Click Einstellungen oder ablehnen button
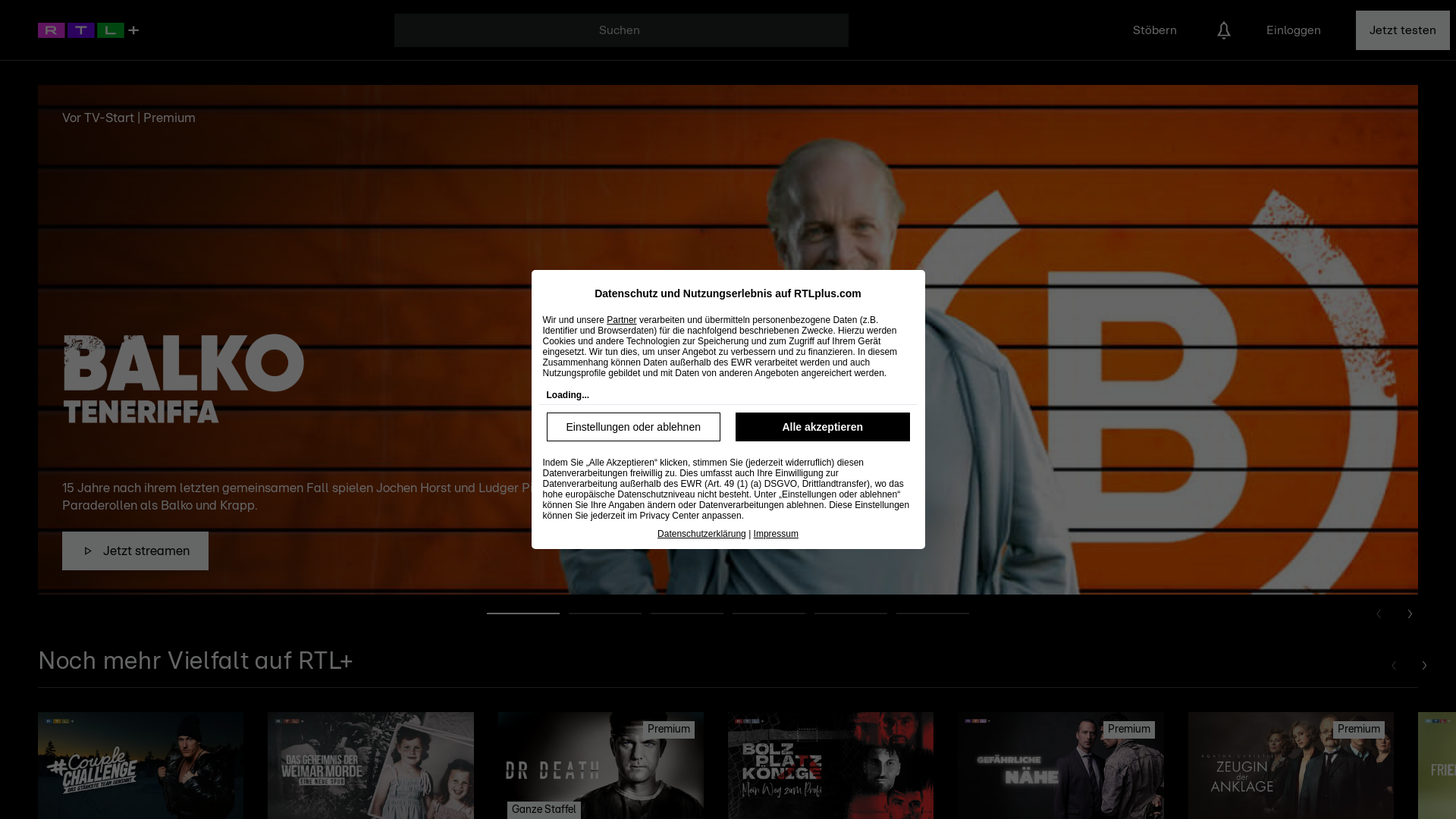 click(x=633, y=427)
